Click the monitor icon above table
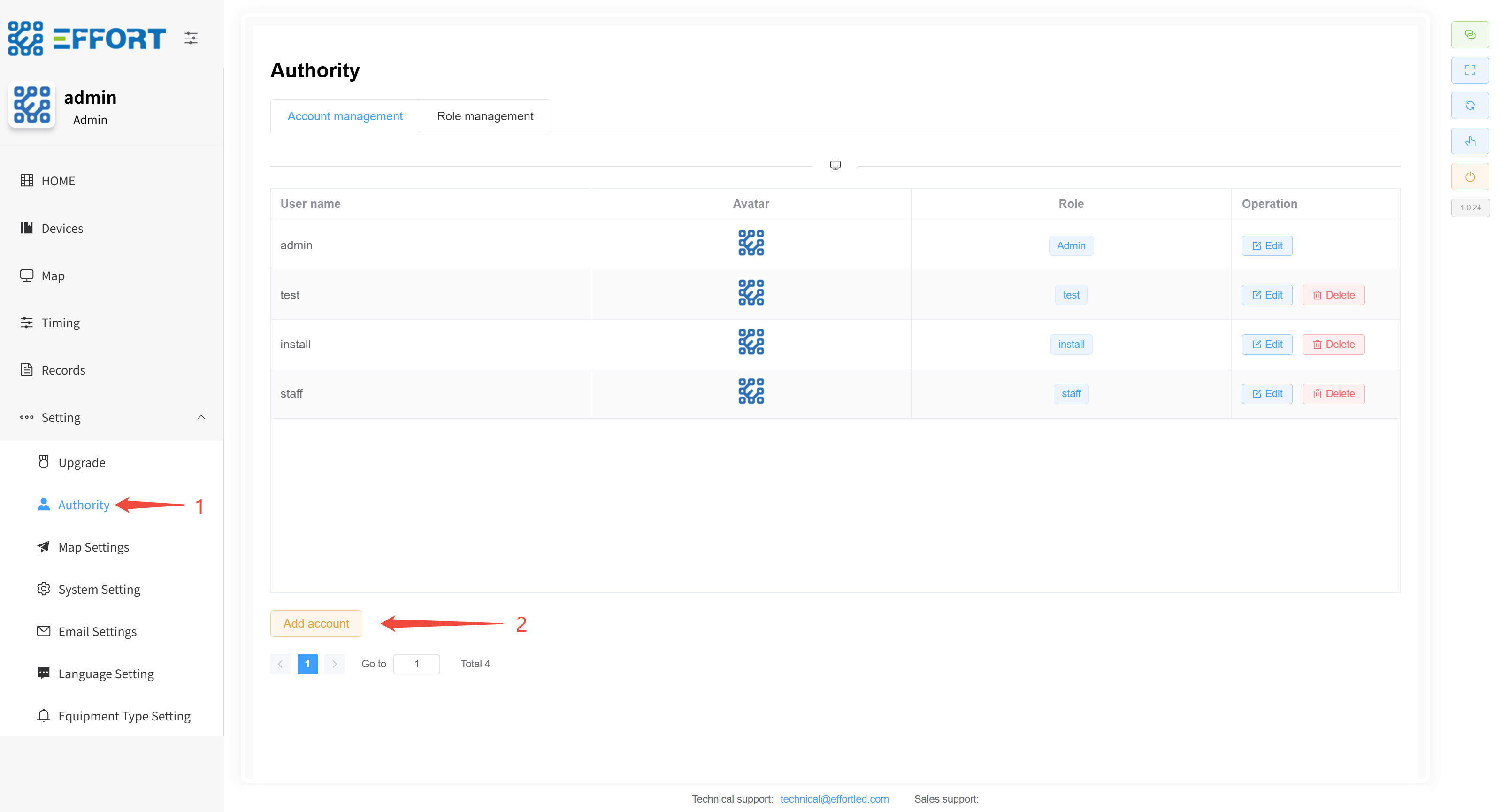 point(835,166)
